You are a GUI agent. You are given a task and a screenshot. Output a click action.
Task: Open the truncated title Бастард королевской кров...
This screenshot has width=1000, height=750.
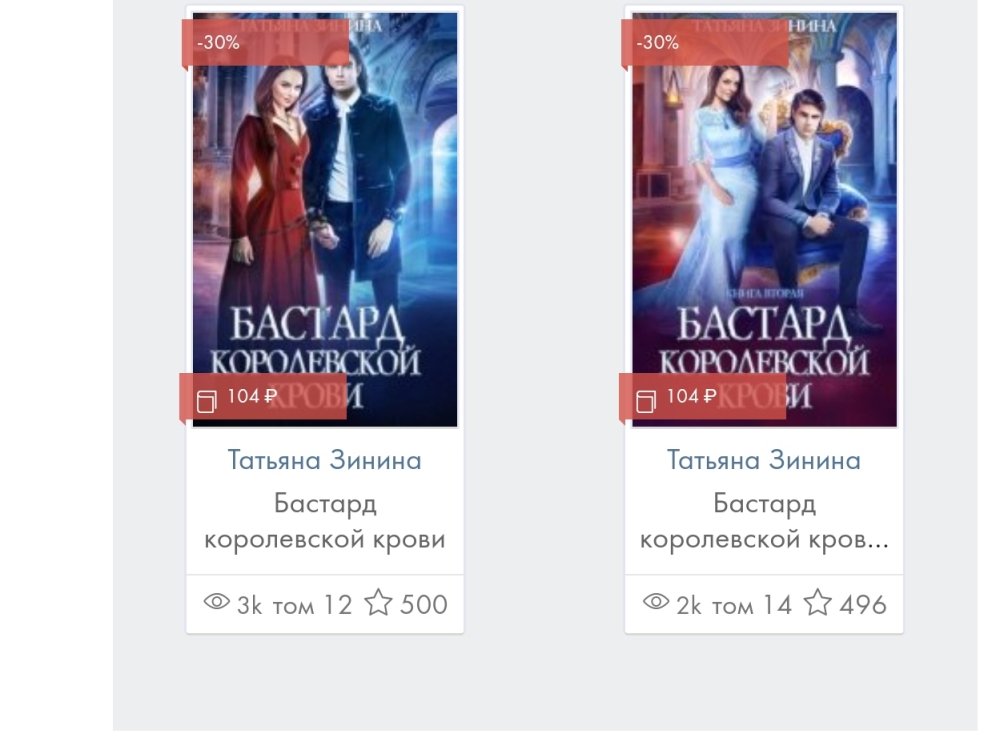(x=764, y=521)
